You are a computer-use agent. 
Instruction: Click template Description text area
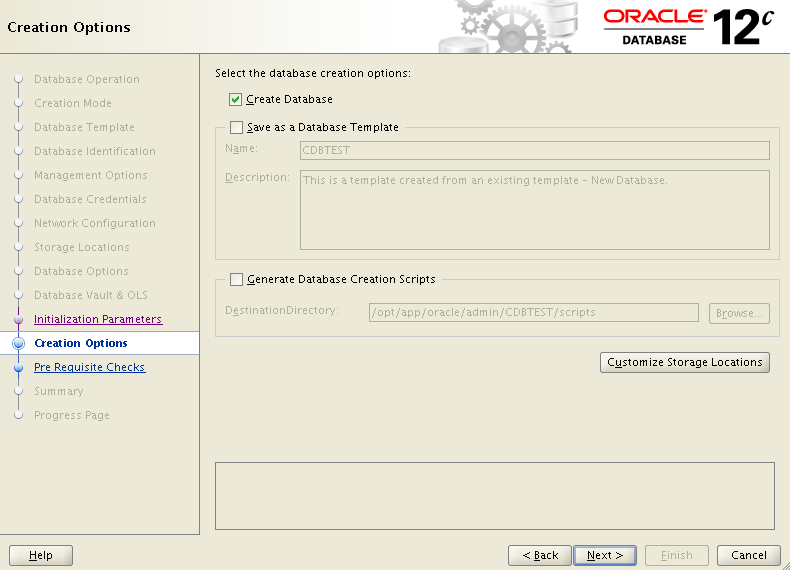[x=535, y=210]
